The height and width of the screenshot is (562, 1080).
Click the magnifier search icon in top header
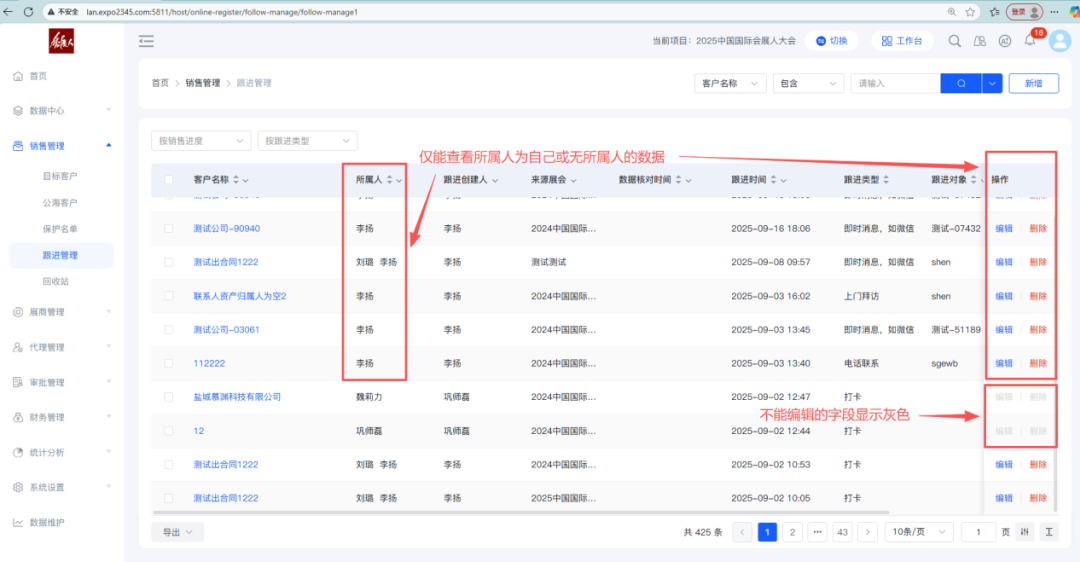pyautogui.click(x=954, y=41)
